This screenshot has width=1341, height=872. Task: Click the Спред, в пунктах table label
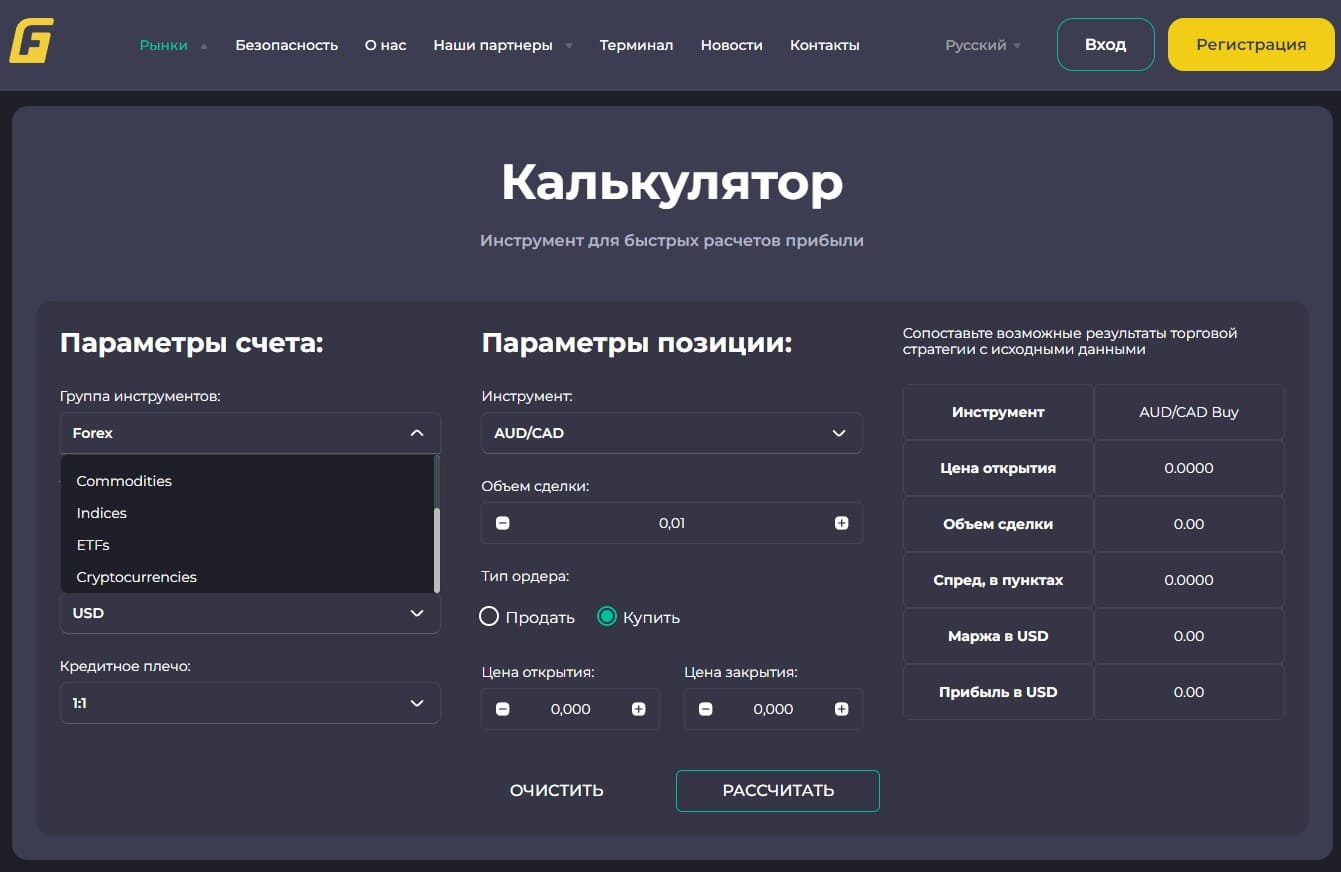(x=998, y=580)
